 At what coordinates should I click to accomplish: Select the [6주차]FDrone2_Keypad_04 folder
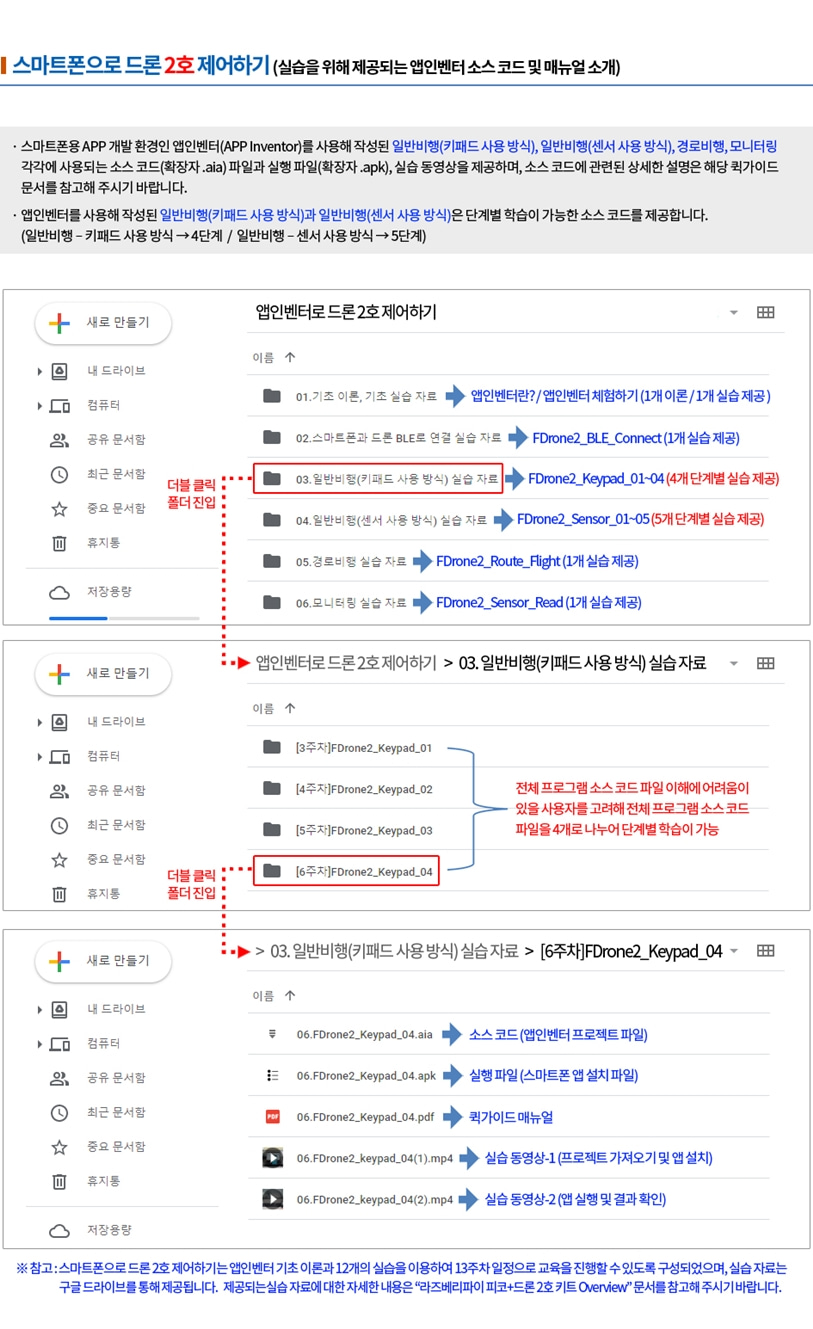point(347,871)
